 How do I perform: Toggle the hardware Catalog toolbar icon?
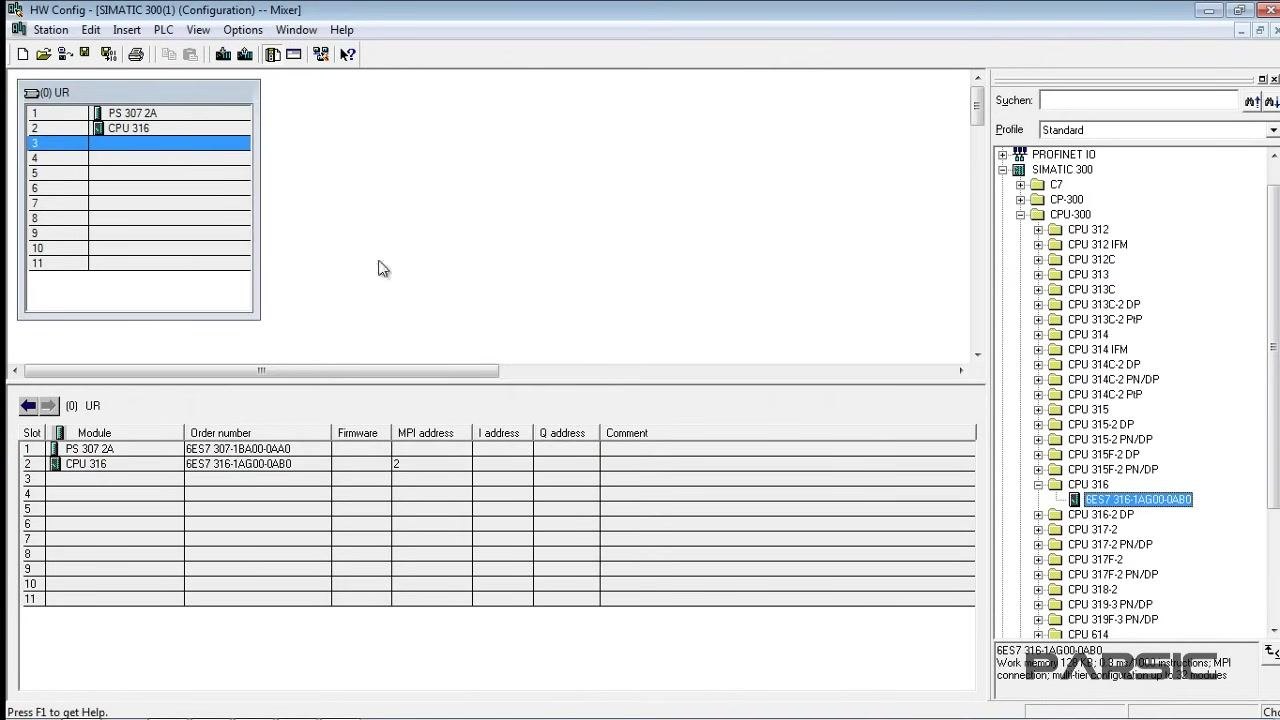click(x=273, y=54)
